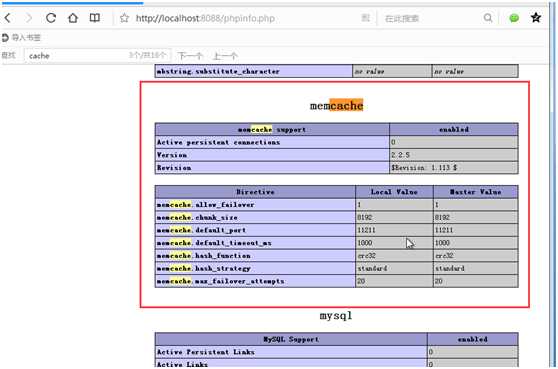Click the find field containing cache
The image size is (558, 369).
tap(97, 56)
